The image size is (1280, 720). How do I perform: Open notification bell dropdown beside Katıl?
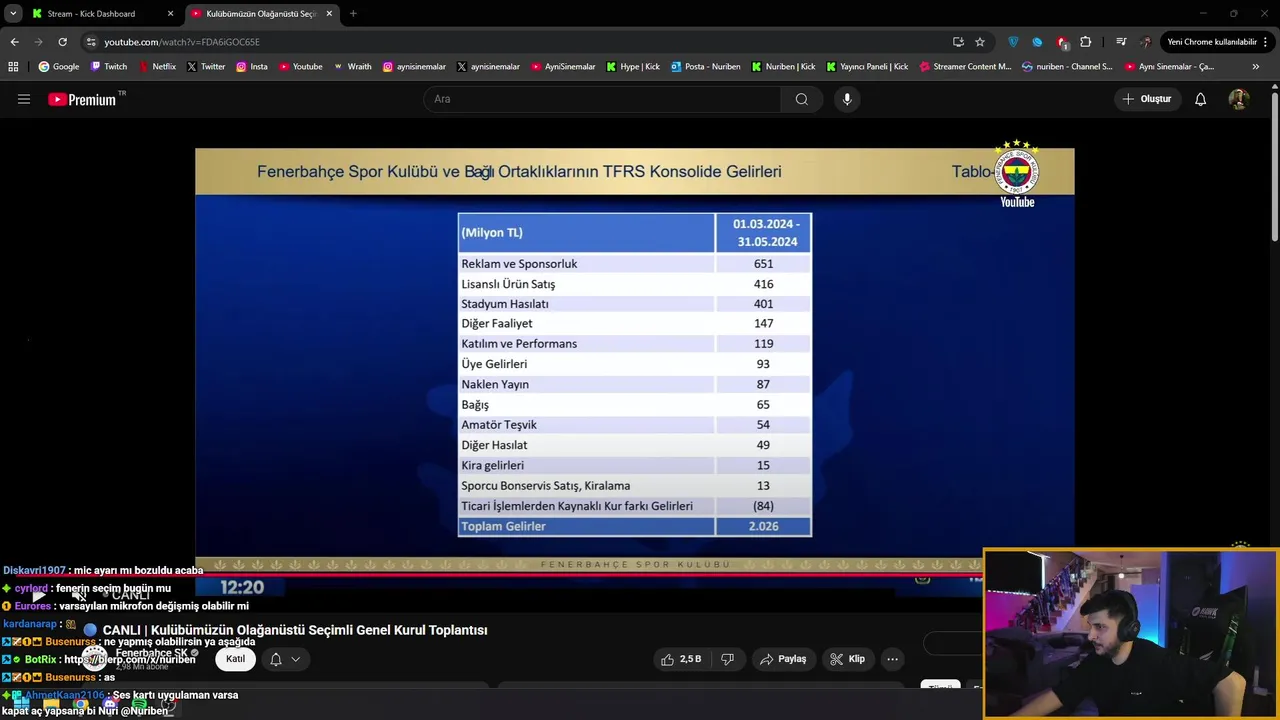point(284,659)
